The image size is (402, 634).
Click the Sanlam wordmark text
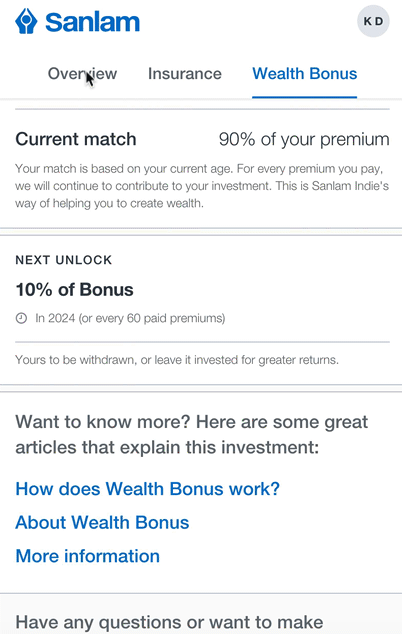92,22
